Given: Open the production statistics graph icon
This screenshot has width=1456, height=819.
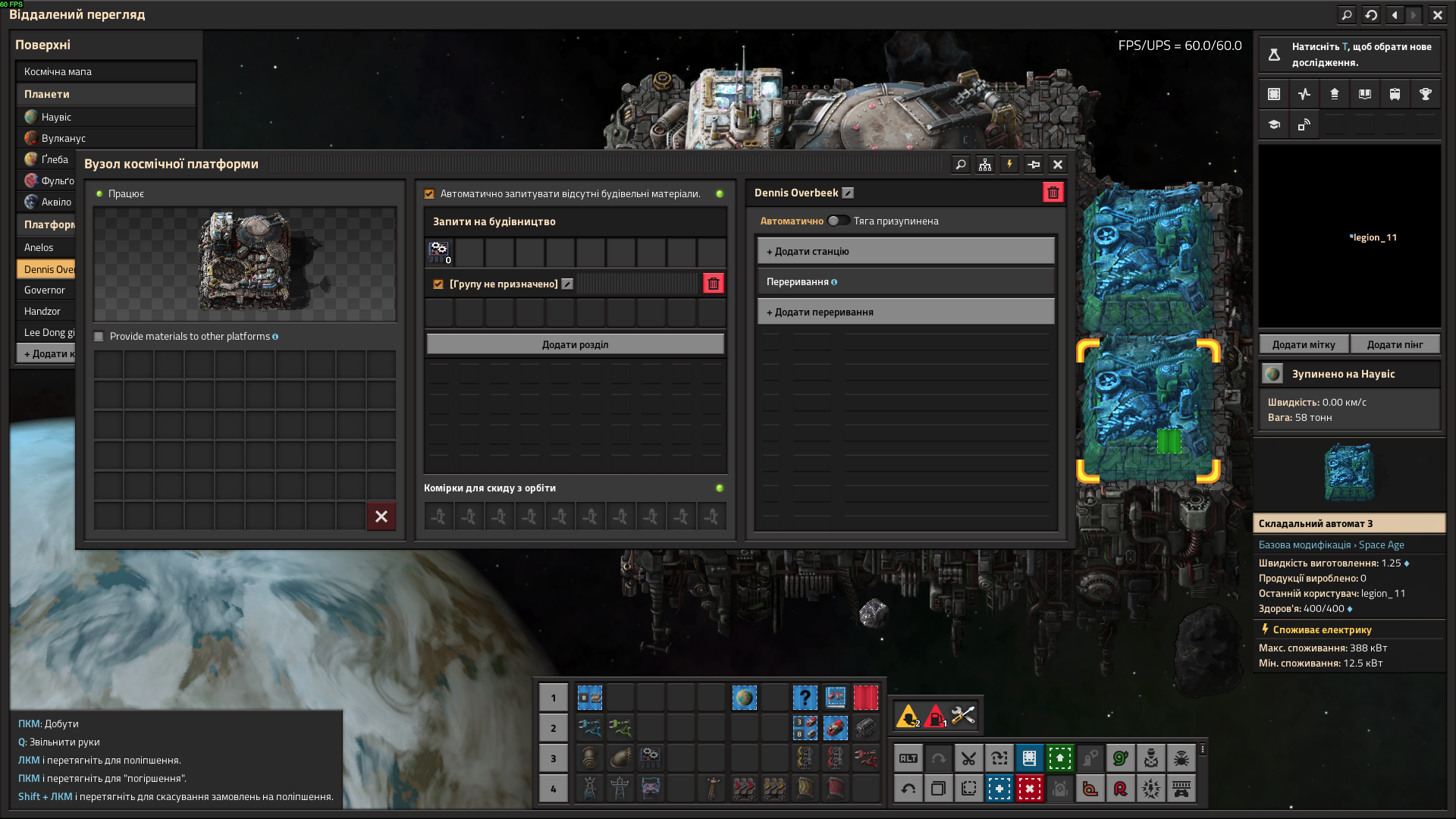Looking at the screenshot, I should point(1304,94).
